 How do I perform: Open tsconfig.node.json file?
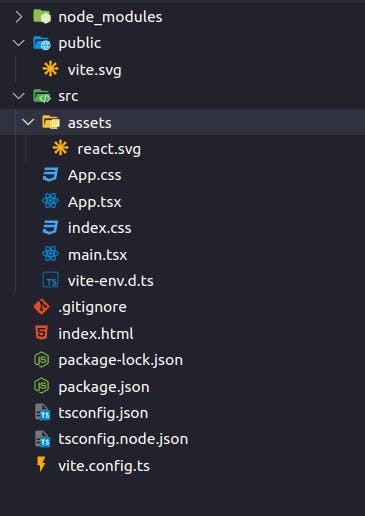[x=123, y=439]
